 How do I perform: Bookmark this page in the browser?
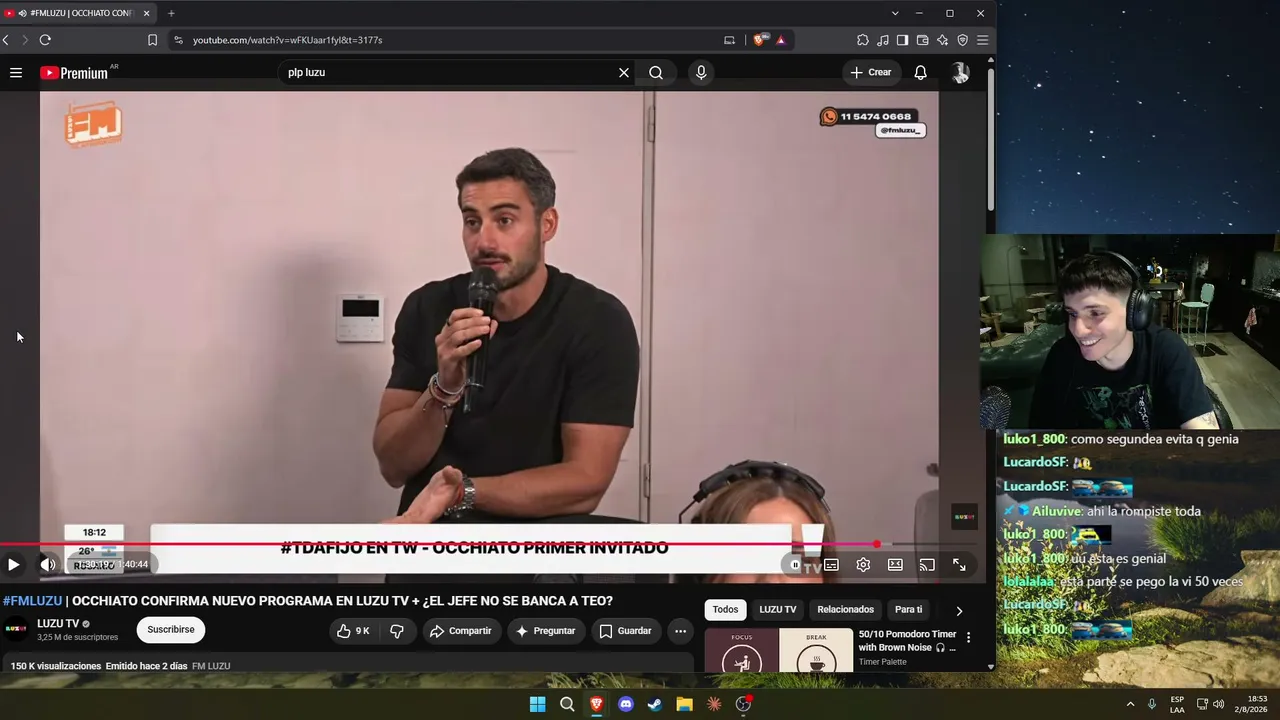152,40
